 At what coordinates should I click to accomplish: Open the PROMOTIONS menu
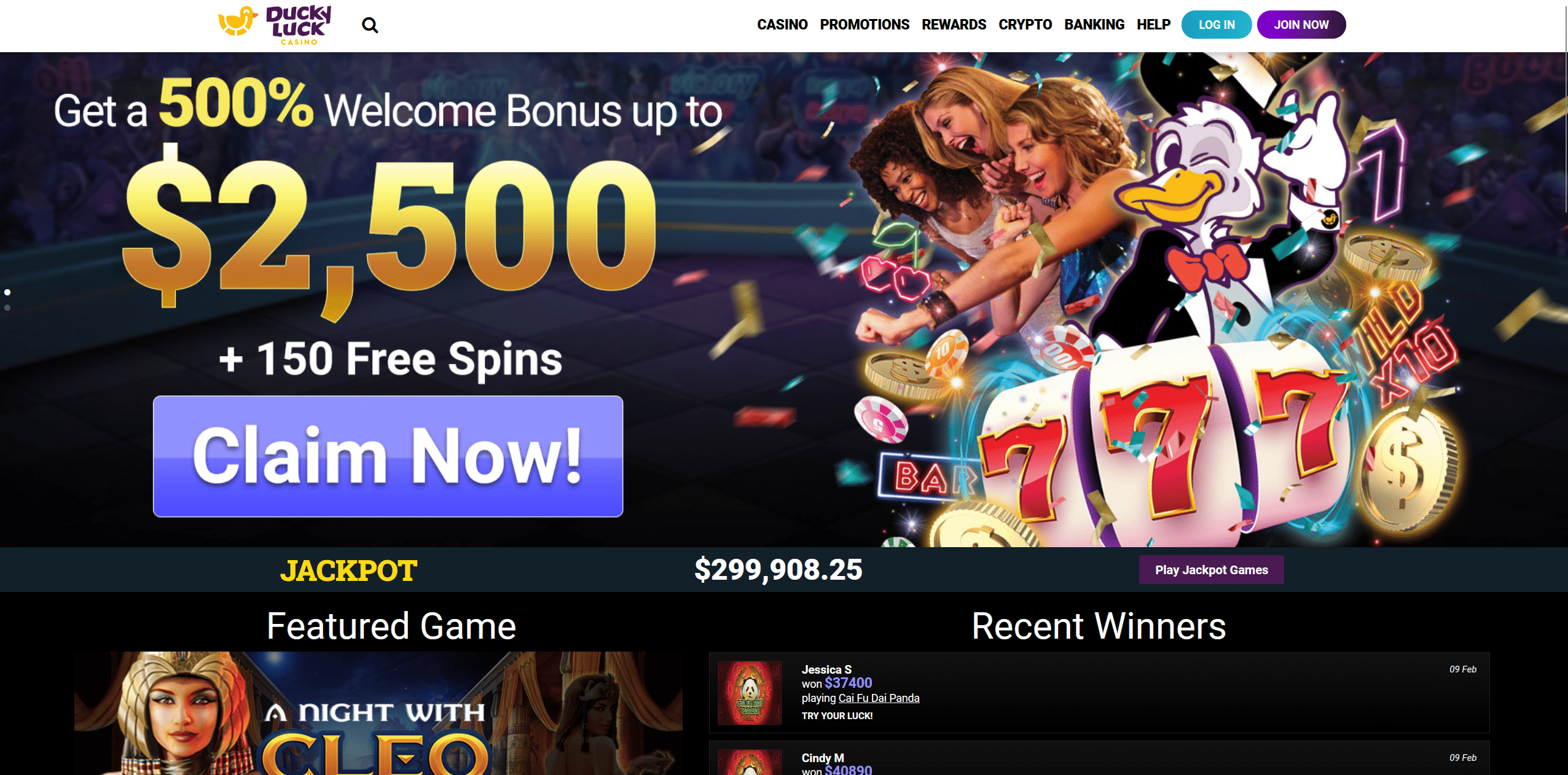[x=864, y=25]
